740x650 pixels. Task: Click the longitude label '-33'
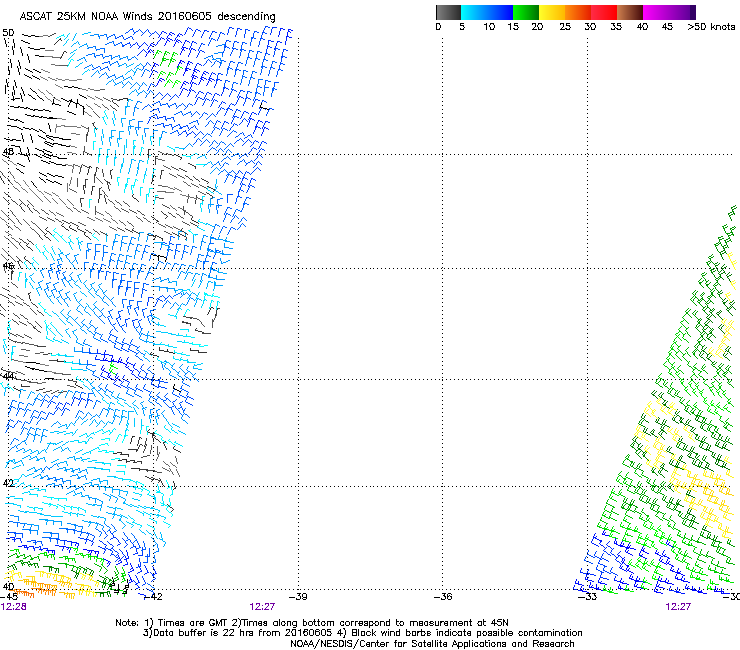[x=588, y=597]
